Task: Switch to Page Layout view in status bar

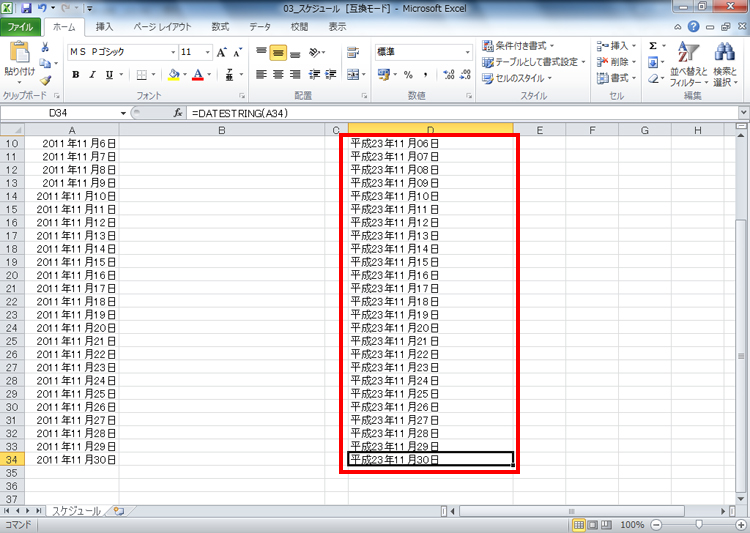Action: tap(593, 525)
